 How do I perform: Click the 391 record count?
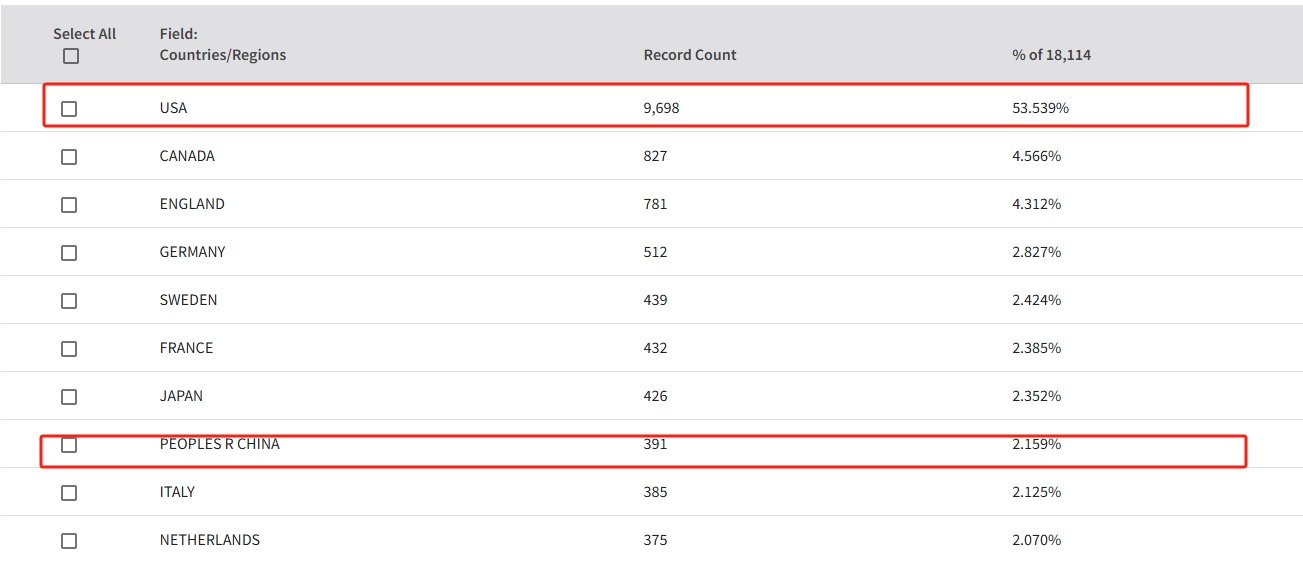click(655, 444)
